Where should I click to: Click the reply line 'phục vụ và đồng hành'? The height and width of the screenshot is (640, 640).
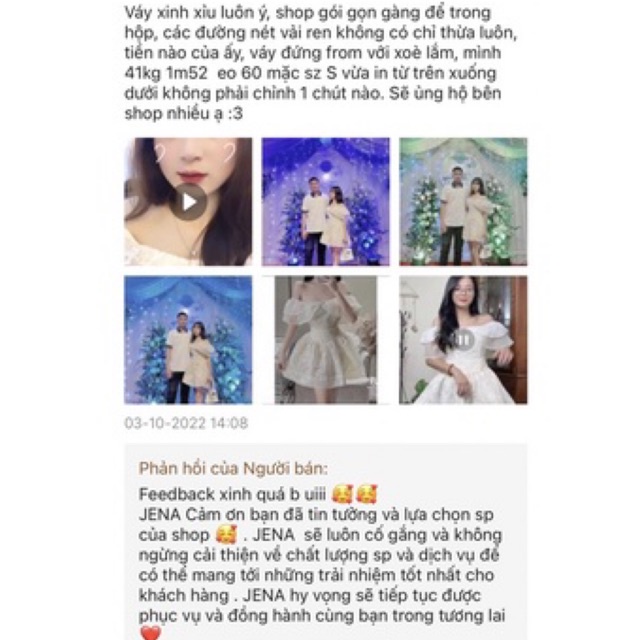(x=322, y=616)
